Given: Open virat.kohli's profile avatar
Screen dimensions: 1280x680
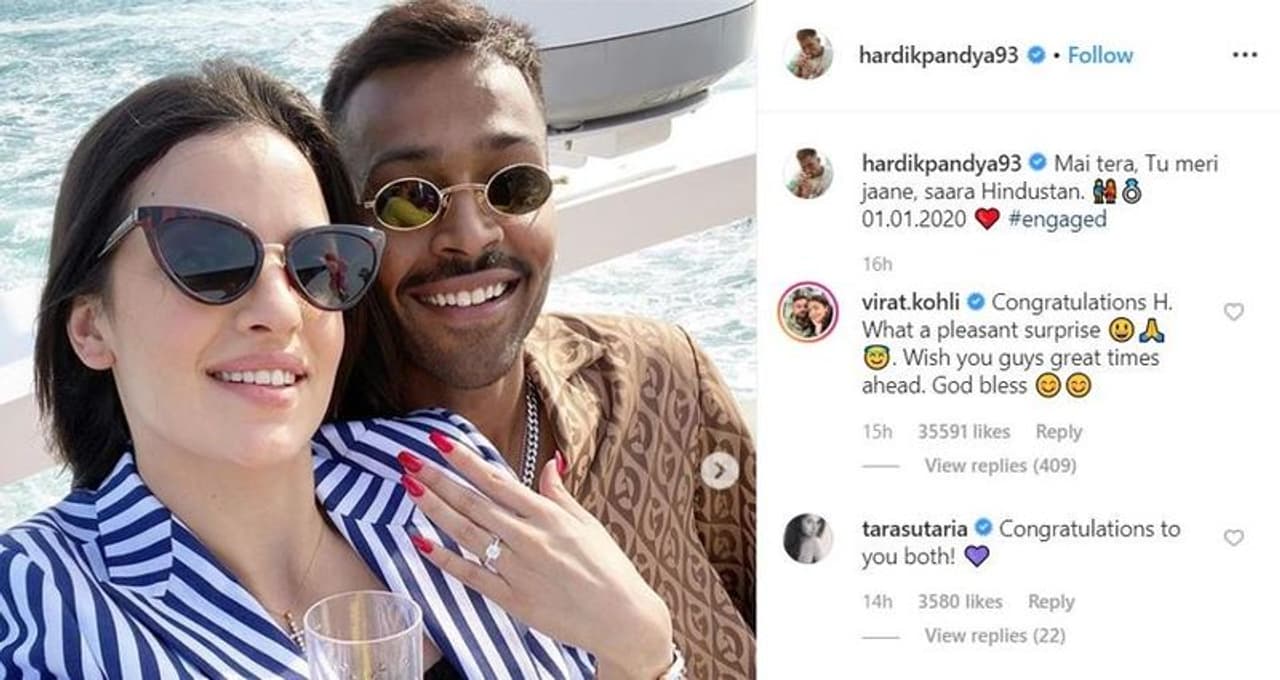Looking at the screenshot, I should [808, 312].
